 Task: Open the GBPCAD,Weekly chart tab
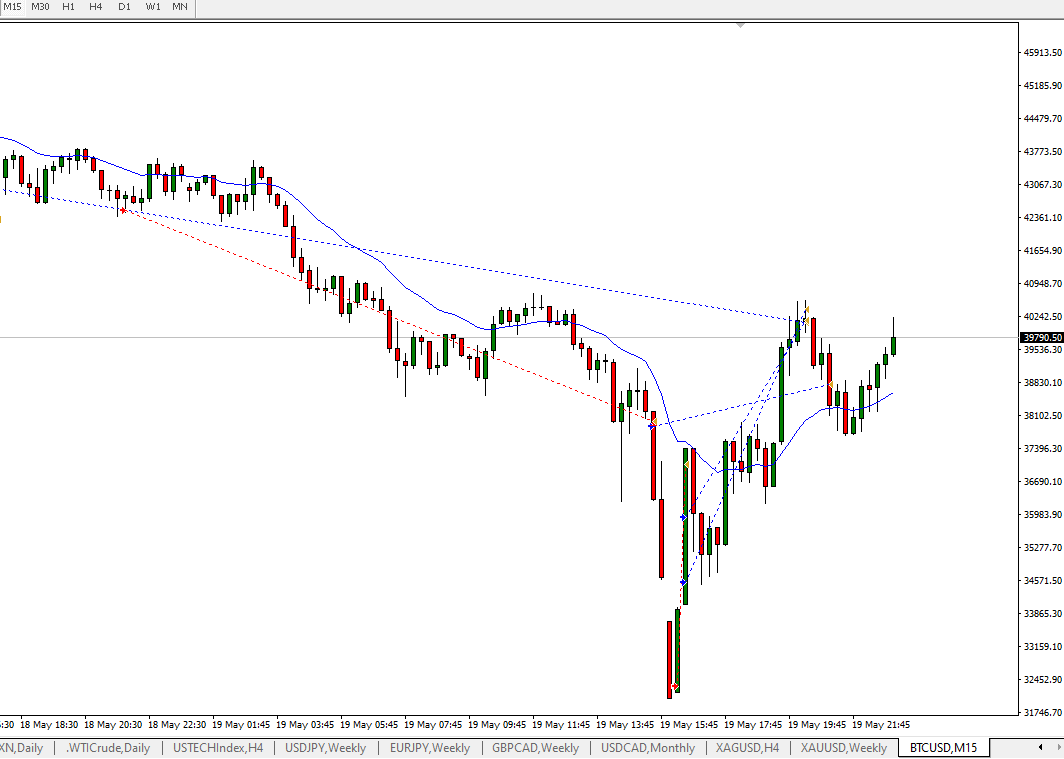coord(536,748)
